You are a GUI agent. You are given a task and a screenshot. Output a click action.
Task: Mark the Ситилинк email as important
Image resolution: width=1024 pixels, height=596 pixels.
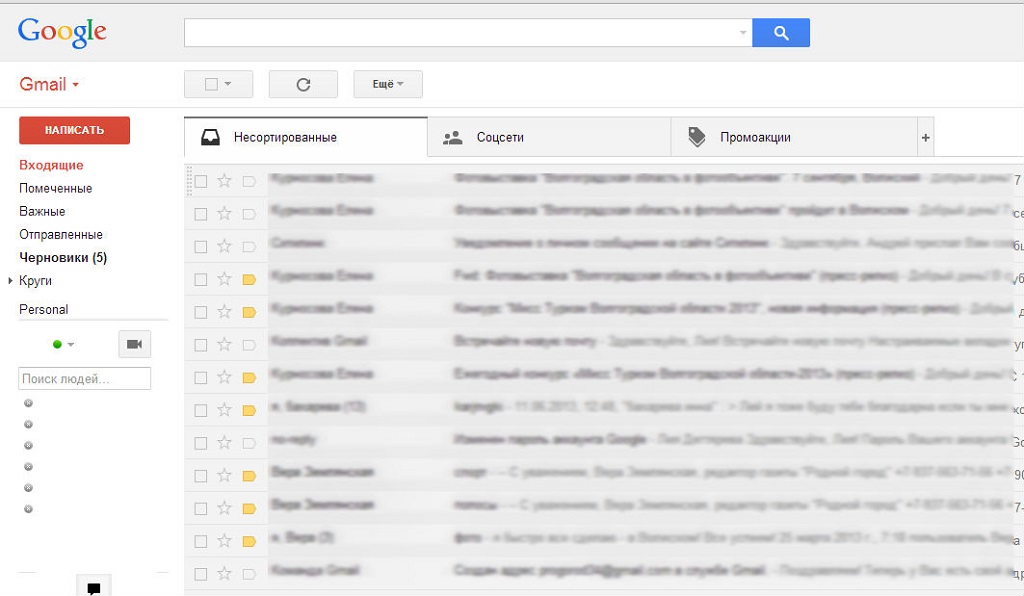(249, 247)
